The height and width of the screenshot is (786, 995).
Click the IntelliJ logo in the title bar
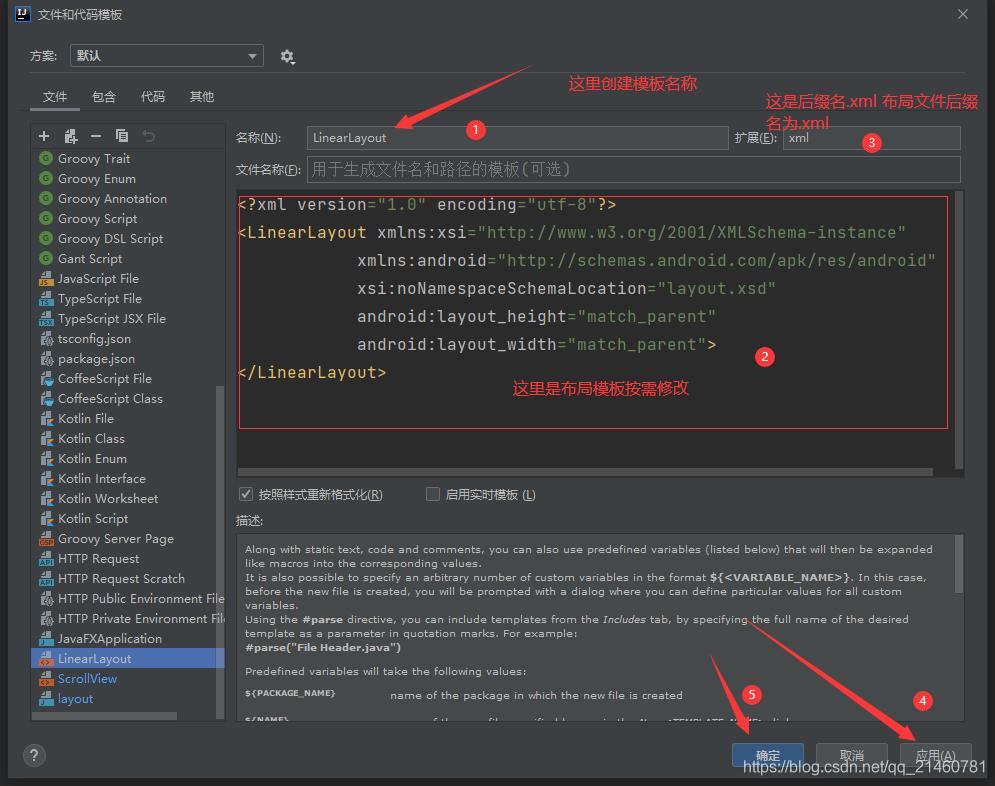[x=23, y=14]
